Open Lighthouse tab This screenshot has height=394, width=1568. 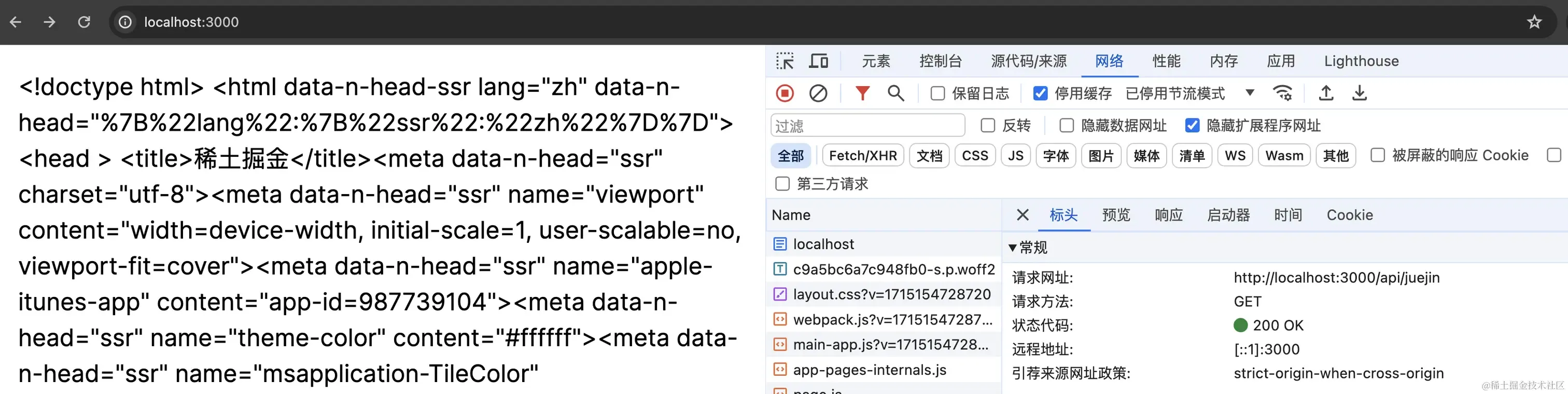click(x=1361, y=61)
